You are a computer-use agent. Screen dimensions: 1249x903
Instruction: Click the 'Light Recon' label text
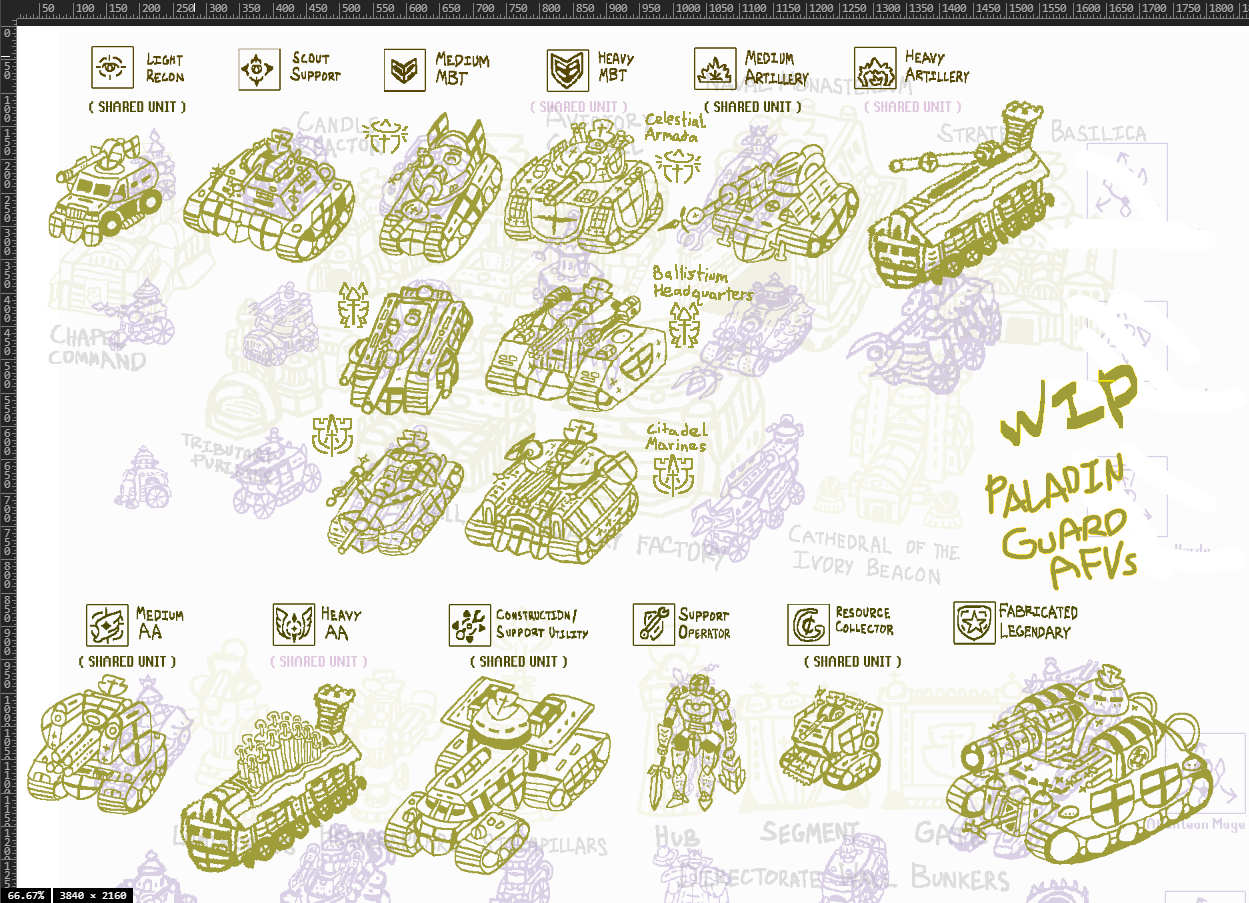(x=165, y=68)
